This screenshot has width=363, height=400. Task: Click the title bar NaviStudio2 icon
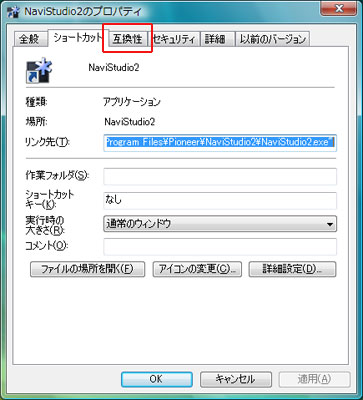[12, 11]
